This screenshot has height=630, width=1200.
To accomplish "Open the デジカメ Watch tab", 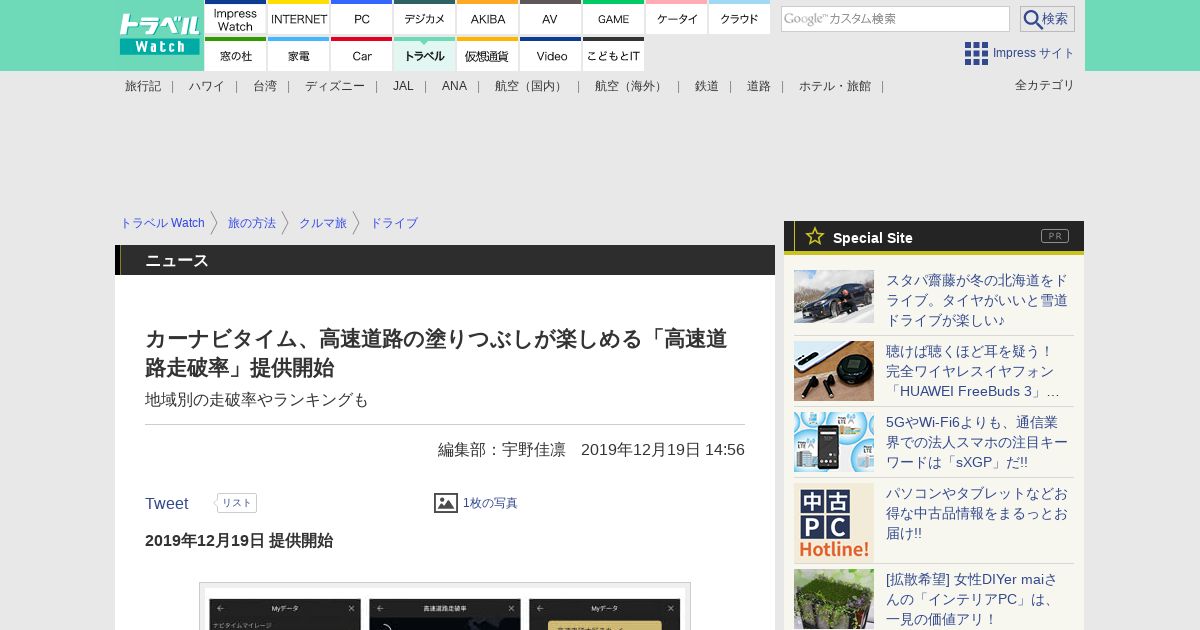I will point(425,19).
